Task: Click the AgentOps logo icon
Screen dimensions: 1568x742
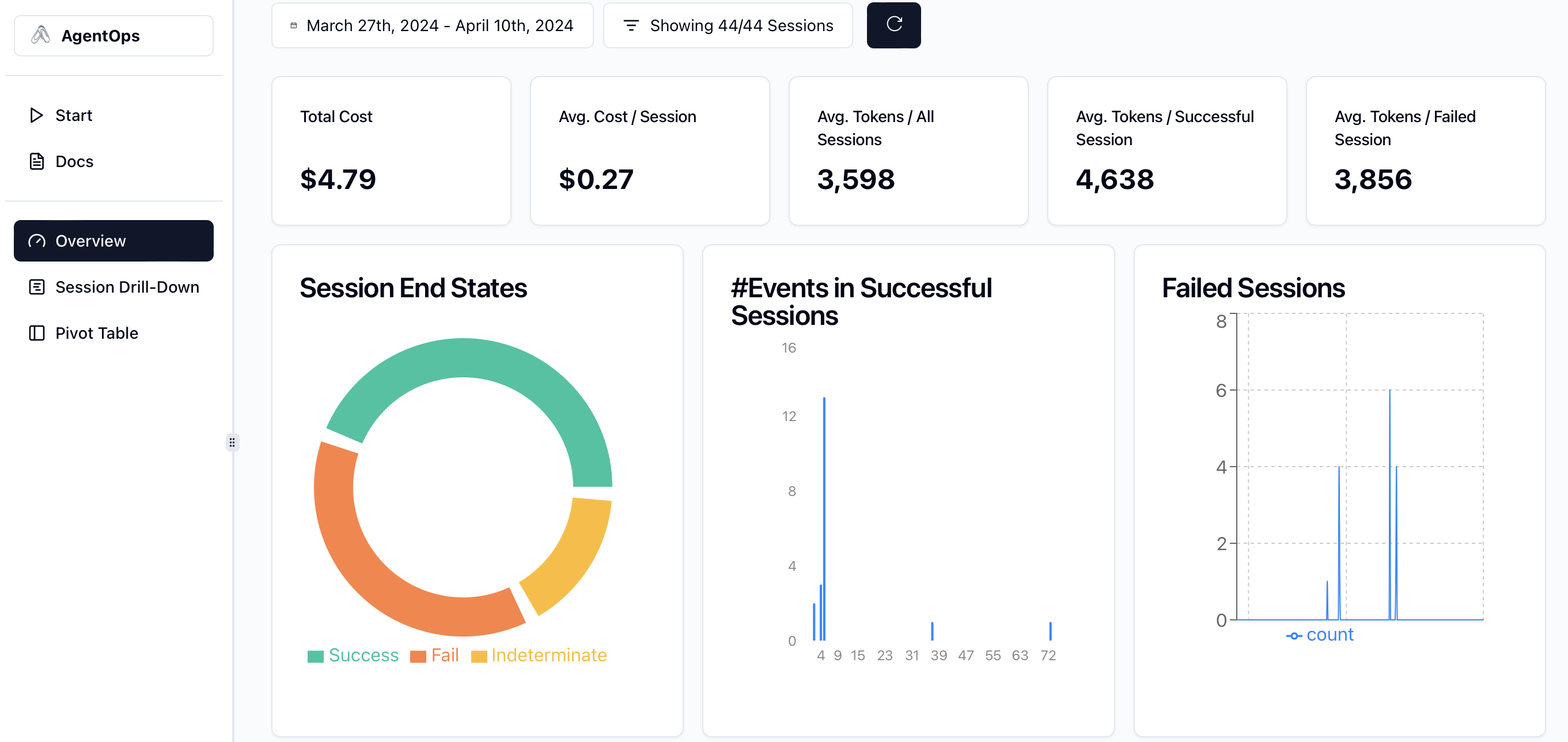Action: pyautogui.click(x=40, y=35)
